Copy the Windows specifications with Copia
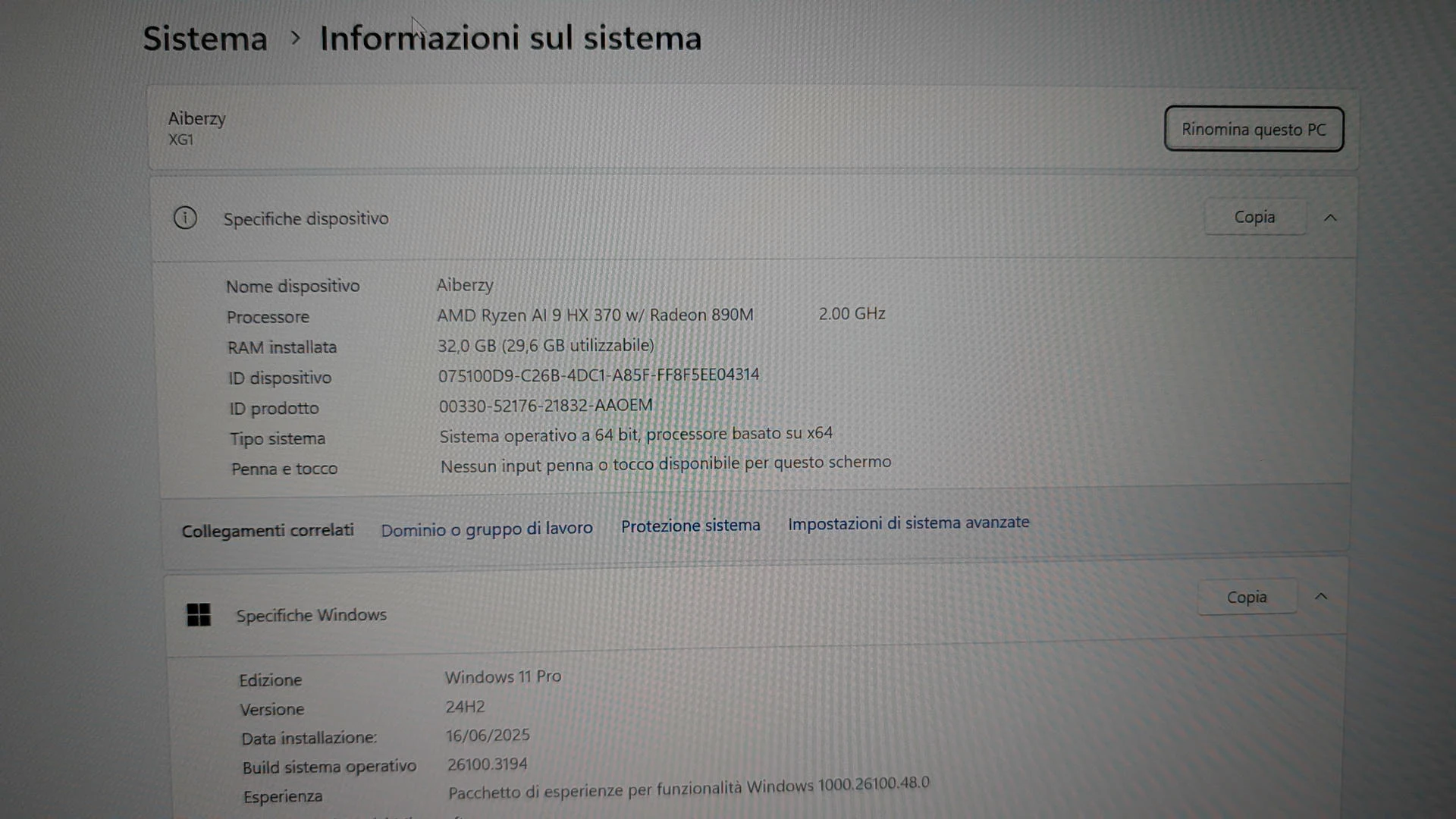1456x819 pixels. point(1247,597)
